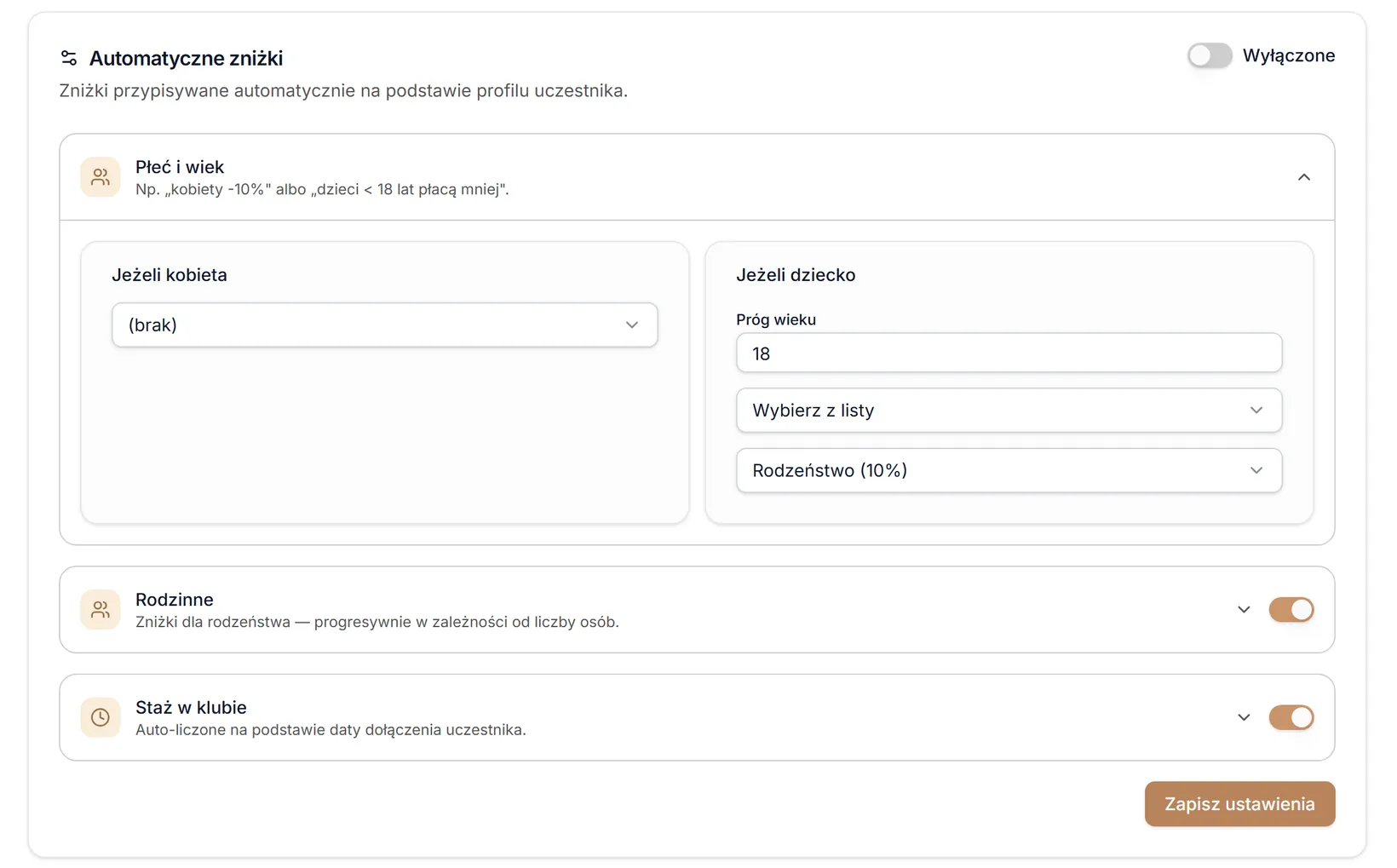Disable the Staż w klubie toggle
The image size is (1397, 868).
(x=1291, y=717)
